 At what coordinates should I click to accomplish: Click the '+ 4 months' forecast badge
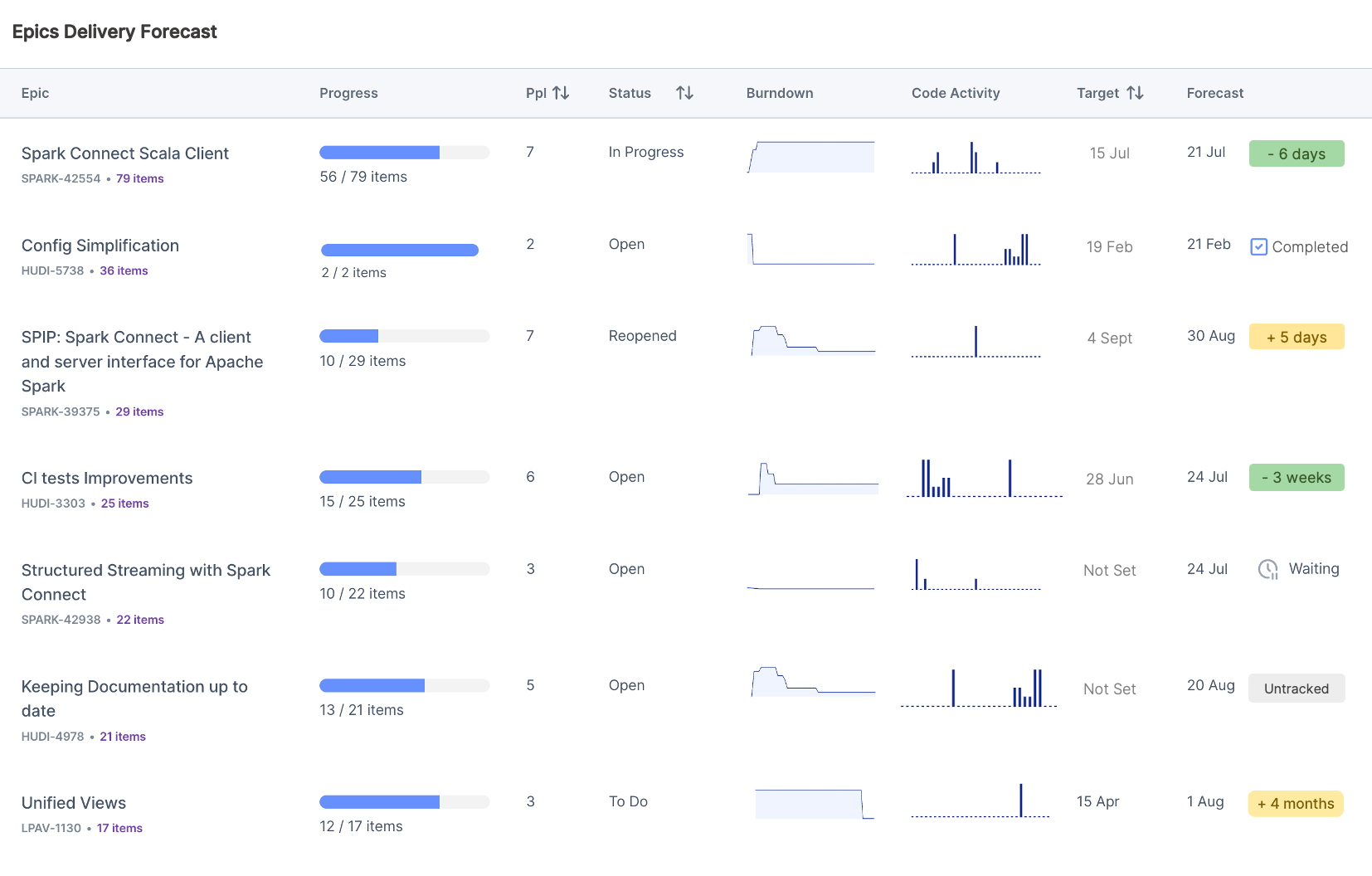click(x=1295, y=803)
